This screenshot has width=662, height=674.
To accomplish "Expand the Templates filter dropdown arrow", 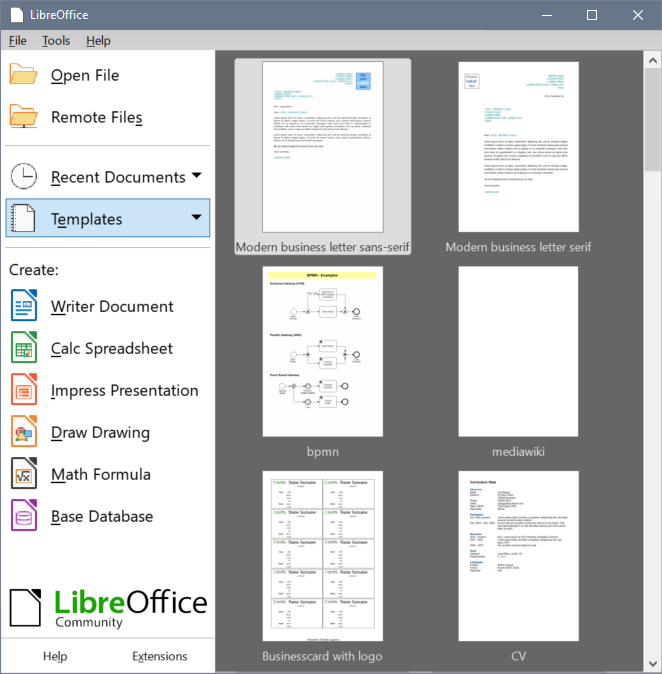I will (196, 218).
